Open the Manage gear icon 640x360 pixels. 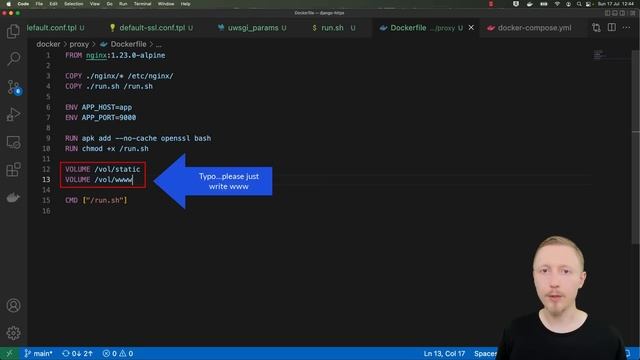(13, 333)
